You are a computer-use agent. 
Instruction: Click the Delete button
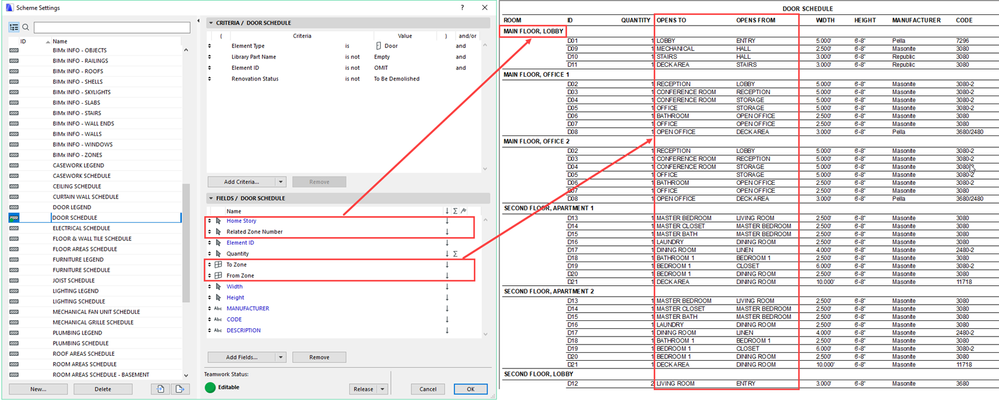(103, 389)
